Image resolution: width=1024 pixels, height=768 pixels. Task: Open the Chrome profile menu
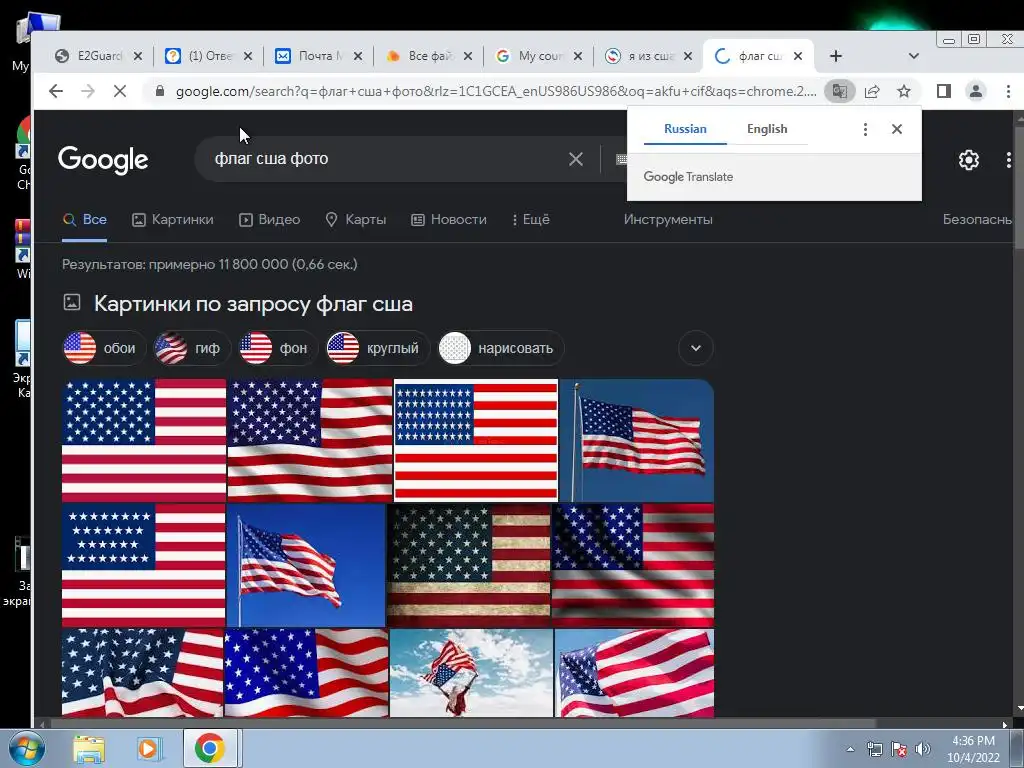point(976,91)
